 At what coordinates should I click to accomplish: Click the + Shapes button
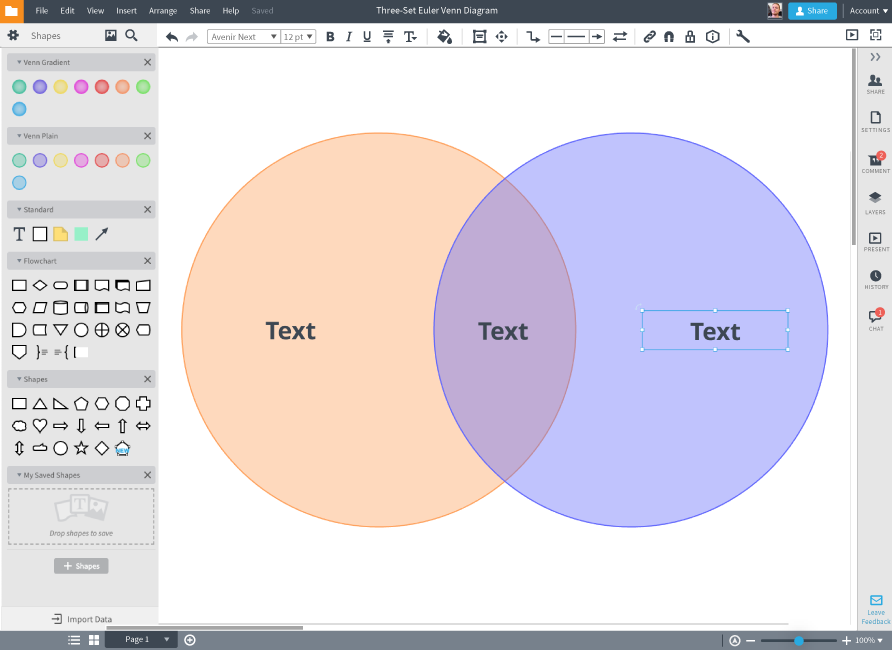[81, 565]
